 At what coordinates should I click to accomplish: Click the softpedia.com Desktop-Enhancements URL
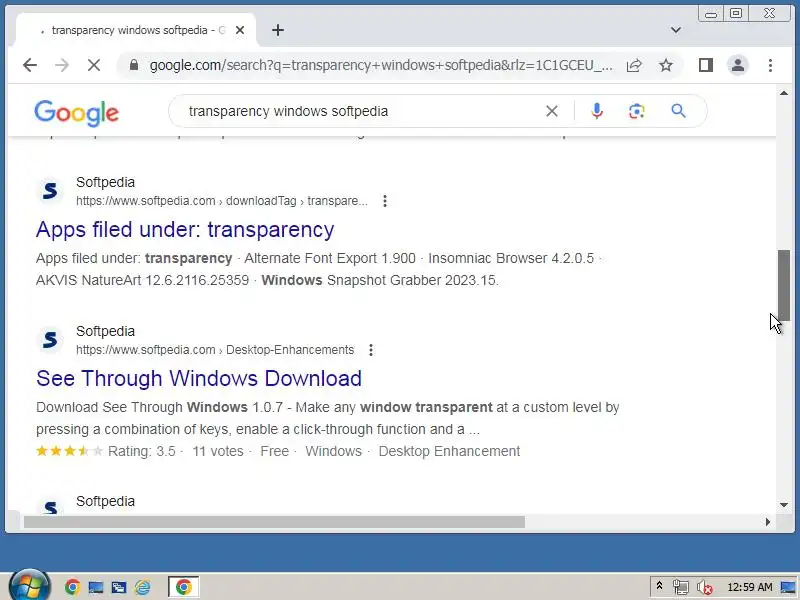[215, 350]
